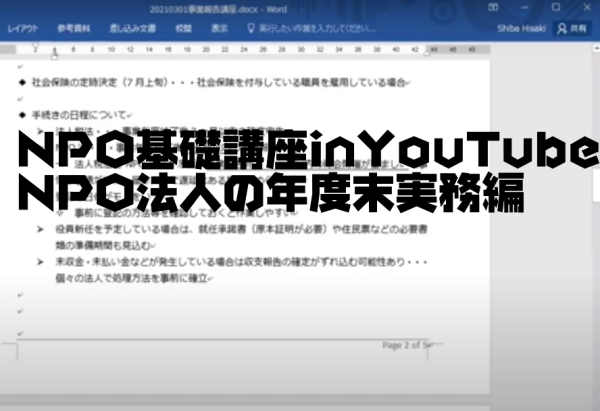Viewport: 600px width, 411px height.
Task: Open the レイアウト ribbon tab
Action: [23, 30]
